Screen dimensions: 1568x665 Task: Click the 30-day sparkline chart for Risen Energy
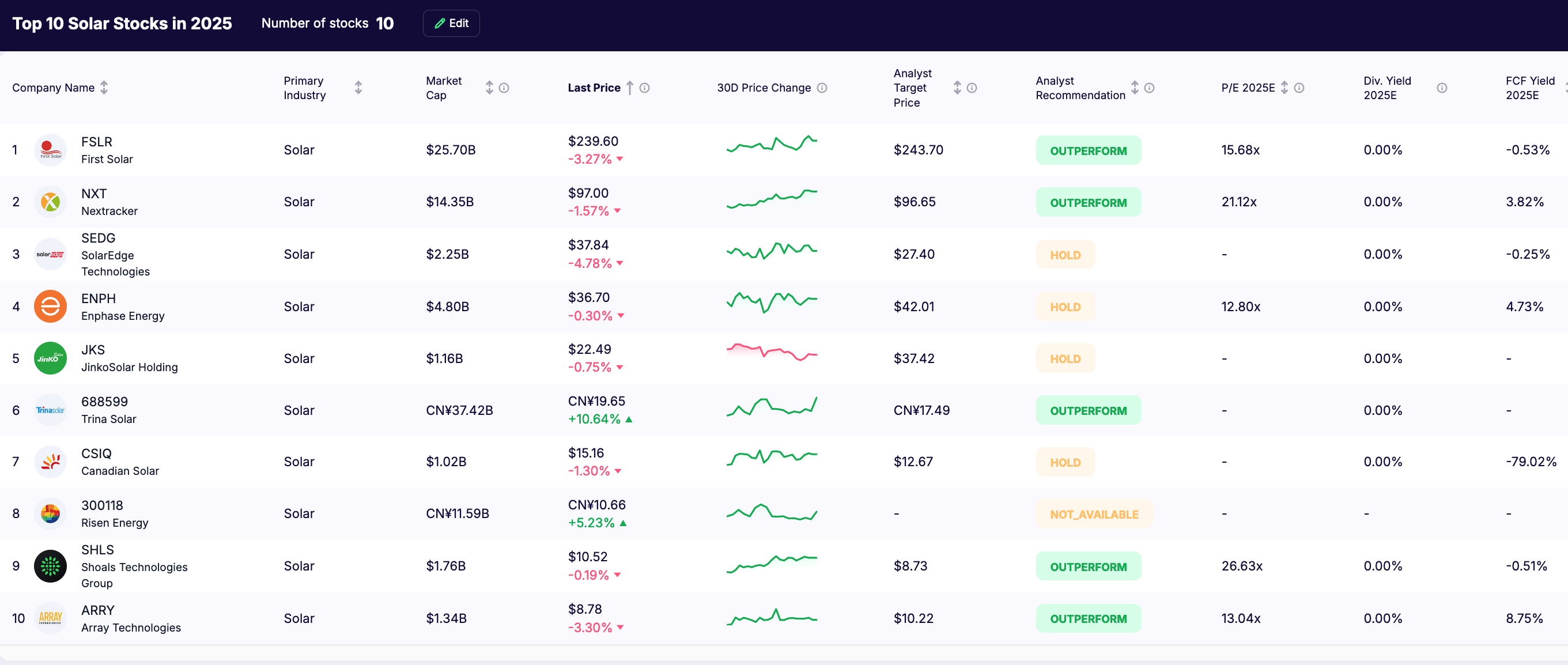(772, 513)
